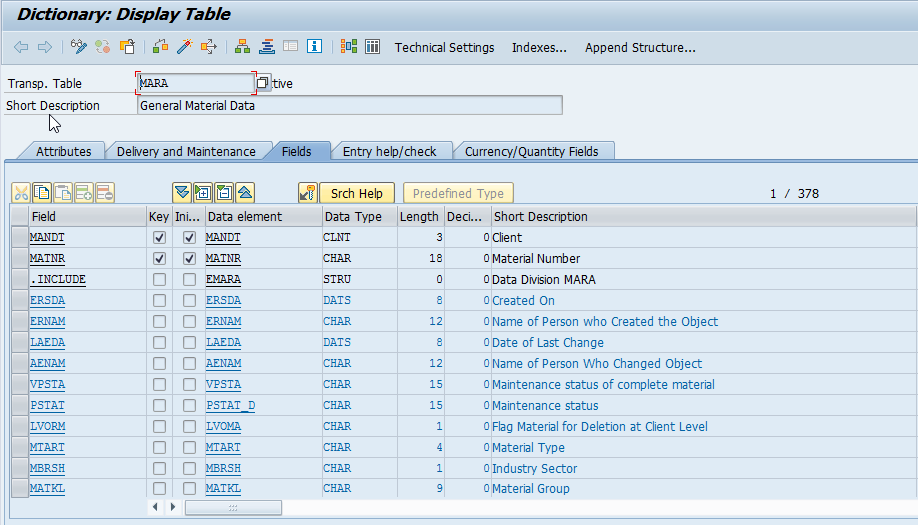The image size is (918, 525).
Task: Open the blue information icon
Action: (x=315, y=47)
